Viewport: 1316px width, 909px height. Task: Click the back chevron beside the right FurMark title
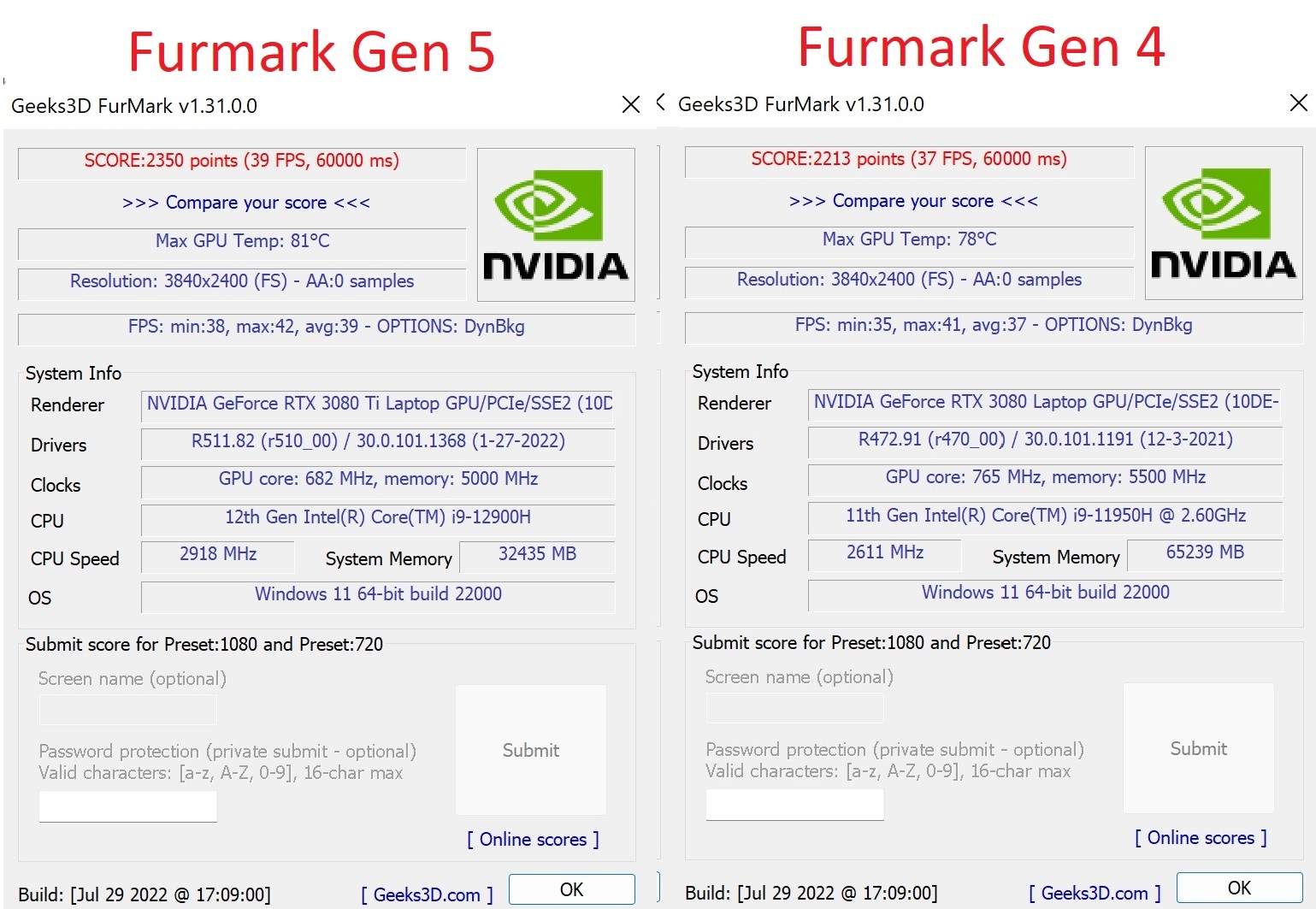pyautogui.click(x=661, y=102)
